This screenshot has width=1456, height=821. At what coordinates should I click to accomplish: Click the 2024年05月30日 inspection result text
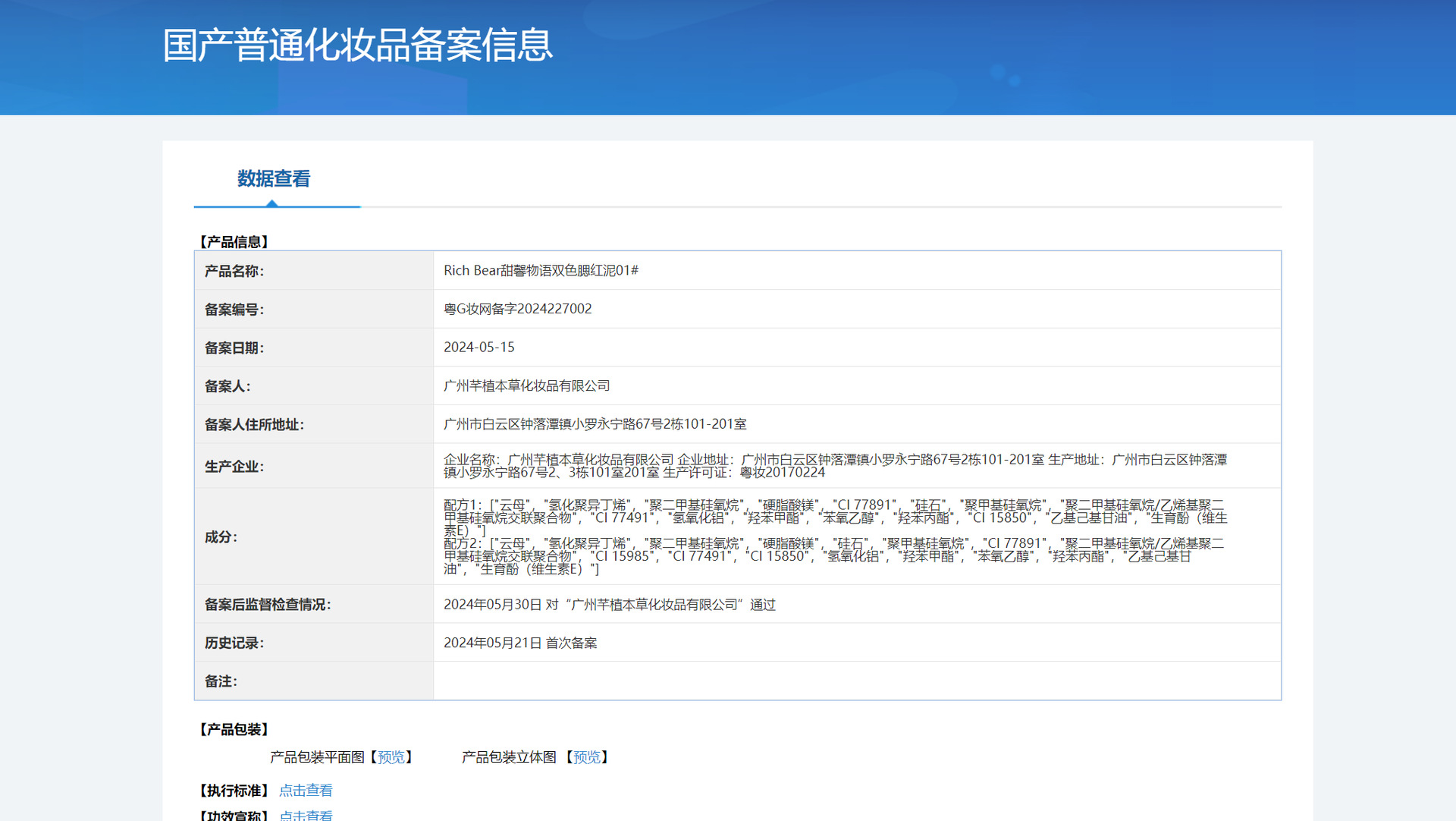(x=609, y=605)
